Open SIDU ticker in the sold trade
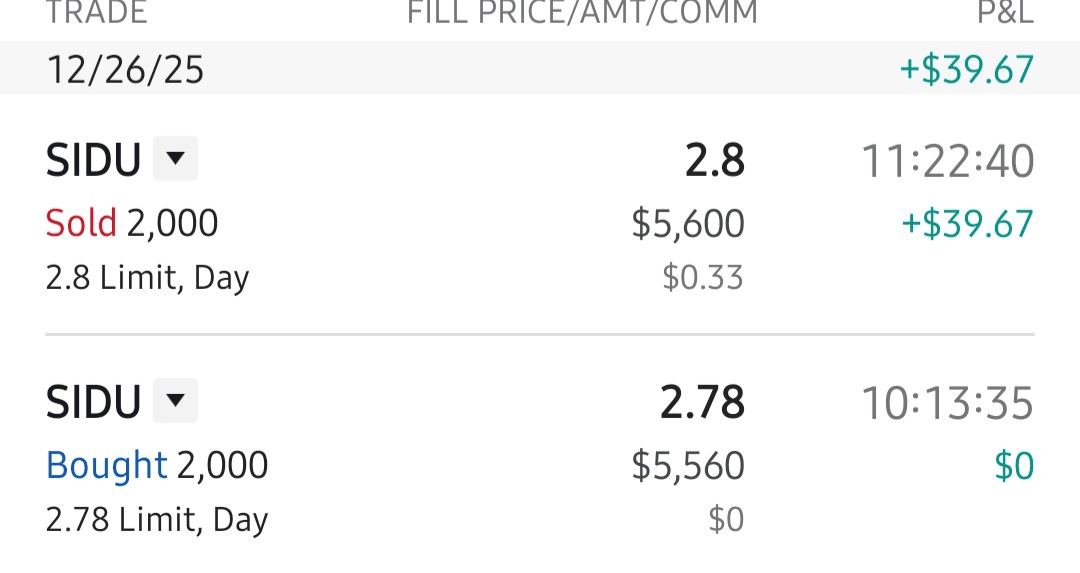 (93, 160)
